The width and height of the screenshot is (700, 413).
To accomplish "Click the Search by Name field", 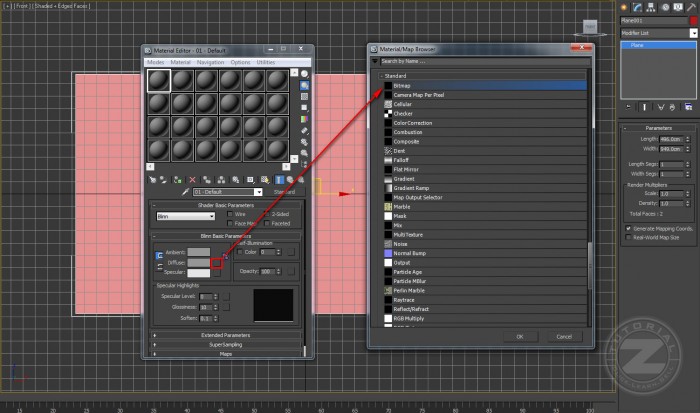I will tap(480, 61).
